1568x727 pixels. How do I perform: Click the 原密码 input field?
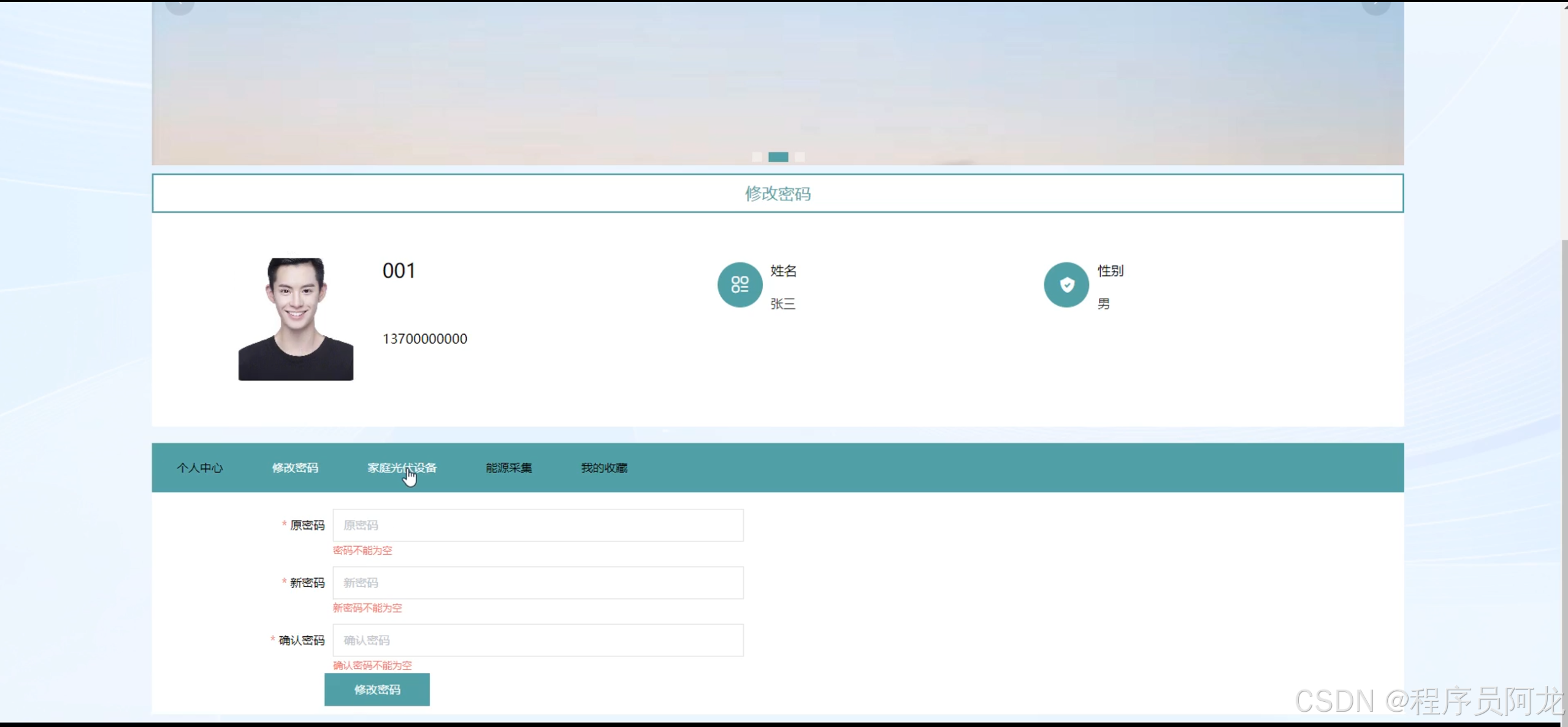coord(538,525)
